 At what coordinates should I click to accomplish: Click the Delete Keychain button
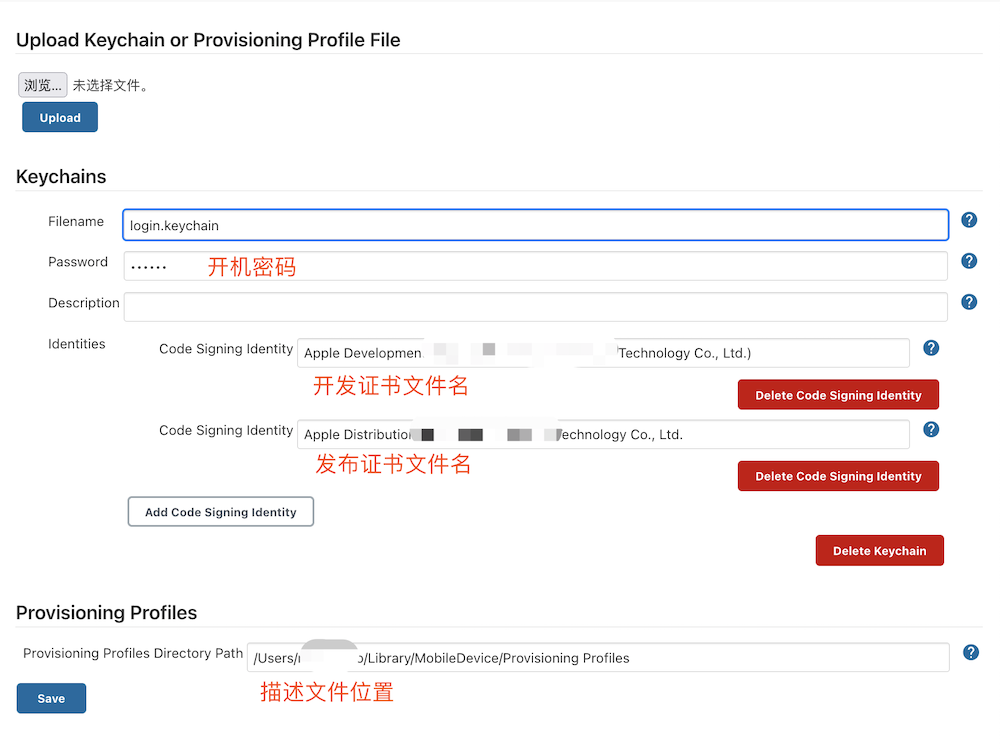(x=879, y=551)
